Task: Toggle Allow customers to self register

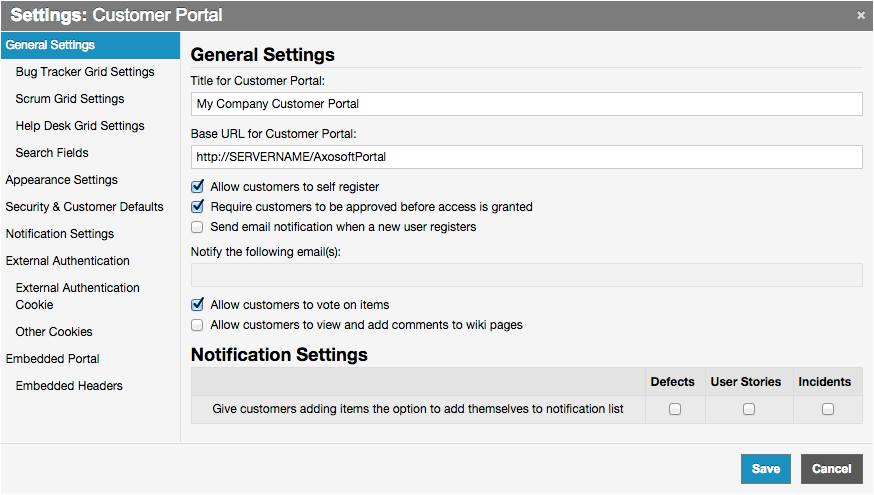Action: 198,187
